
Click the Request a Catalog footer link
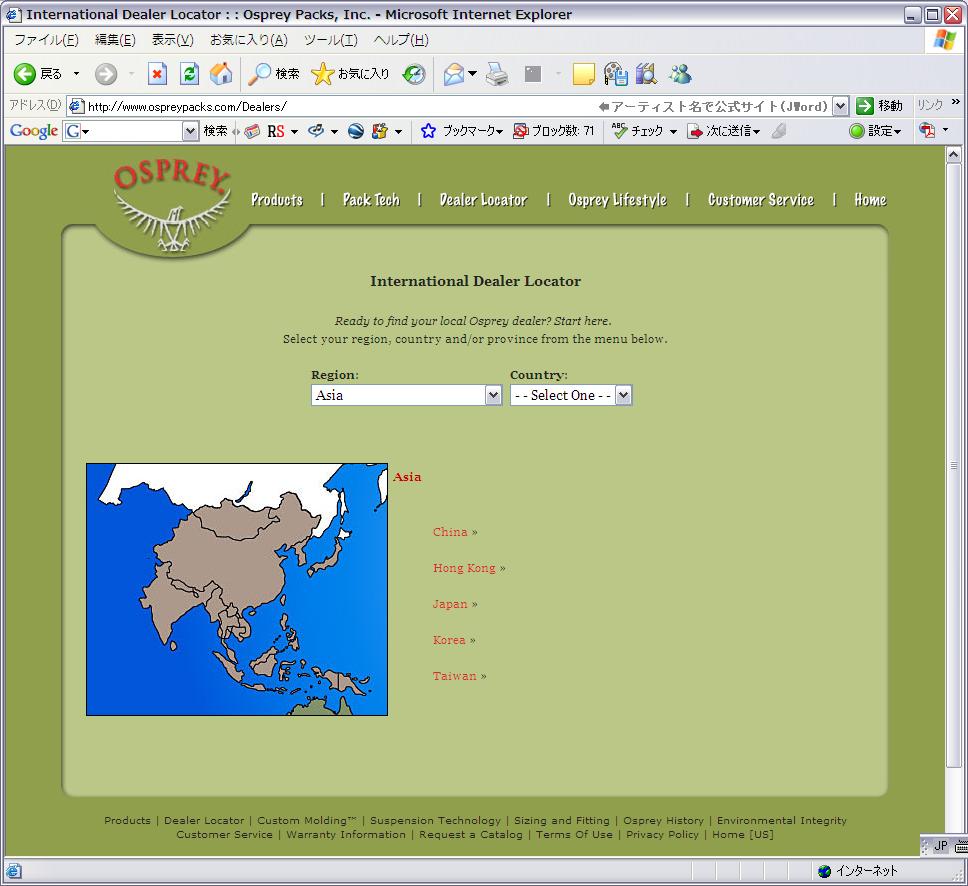(x=470, y=835)
